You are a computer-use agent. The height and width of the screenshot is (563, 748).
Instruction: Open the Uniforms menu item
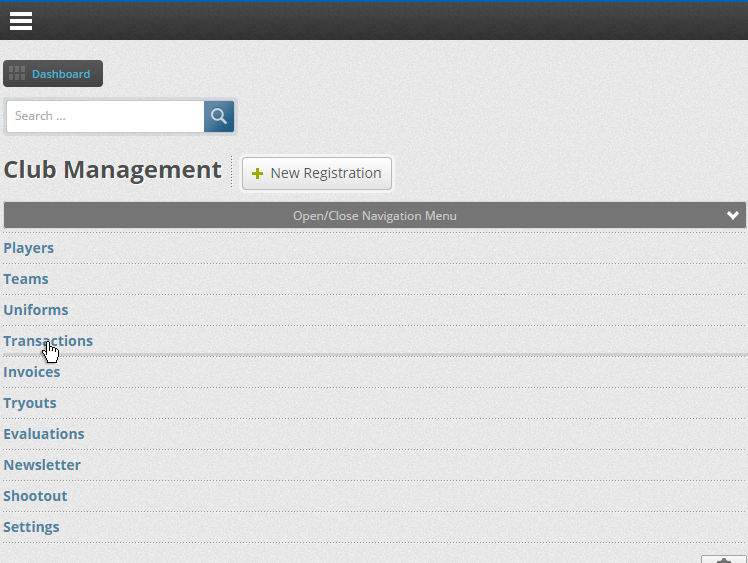[36, 310]
